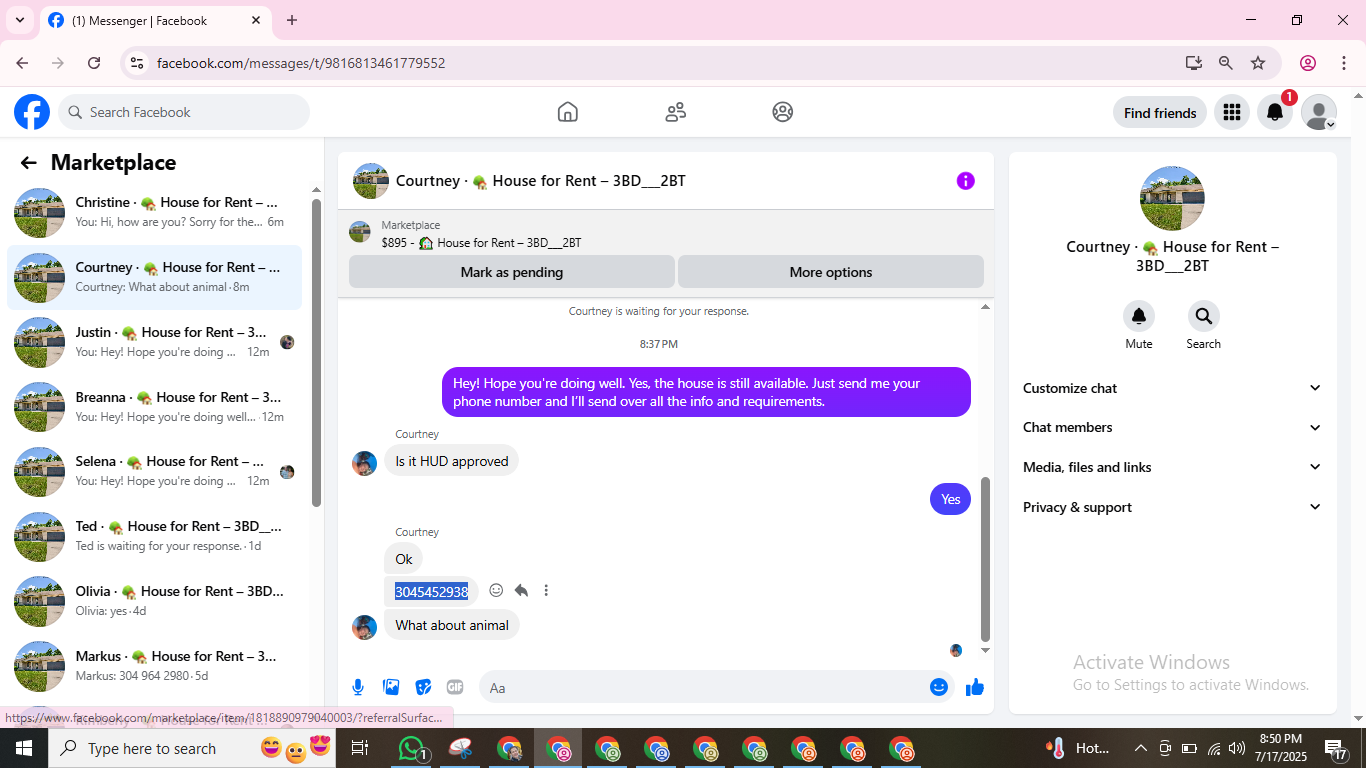Image resolution: width=1366 pixels, height=768 pixels.
Task: Click the "What about animal" message
Action: pos(452,626)
